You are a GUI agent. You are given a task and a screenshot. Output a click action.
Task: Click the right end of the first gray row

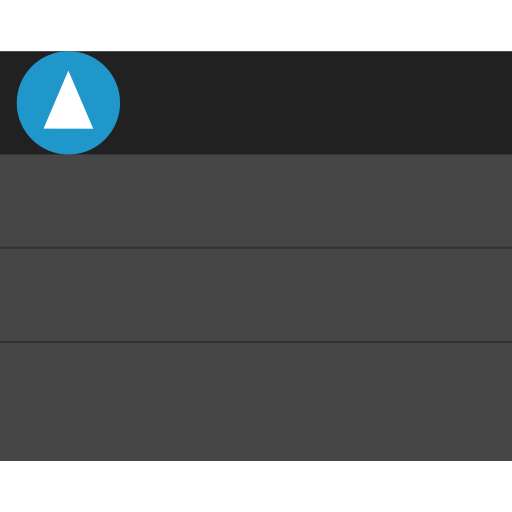(493, 201)
